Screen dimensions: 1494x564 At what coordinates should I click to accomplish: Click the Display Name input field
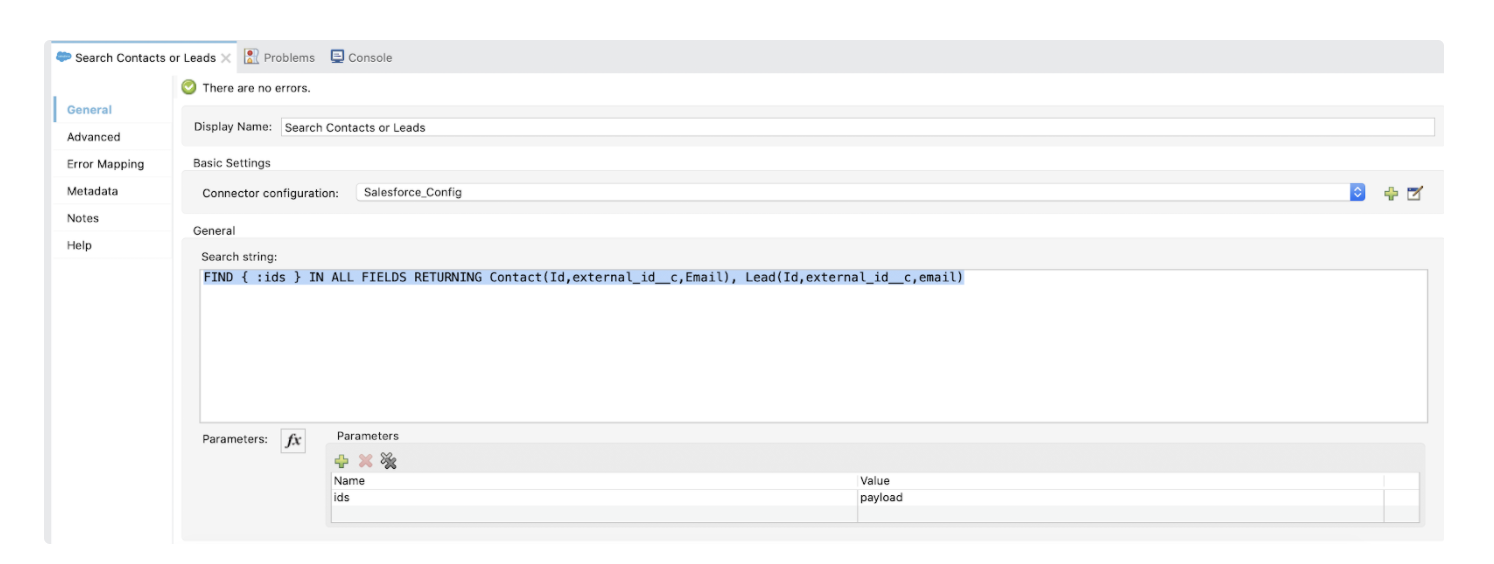[856, 128]
